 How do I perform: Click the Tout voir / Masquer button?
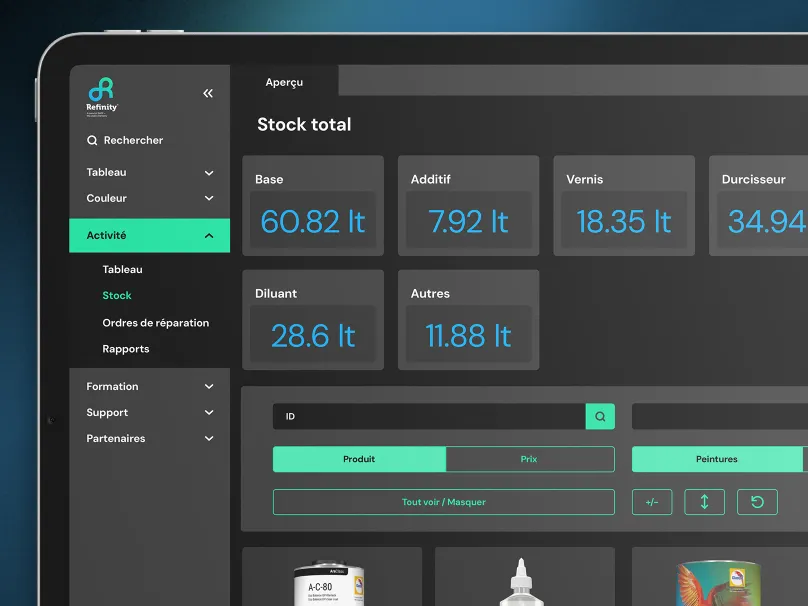click(443, 502)
